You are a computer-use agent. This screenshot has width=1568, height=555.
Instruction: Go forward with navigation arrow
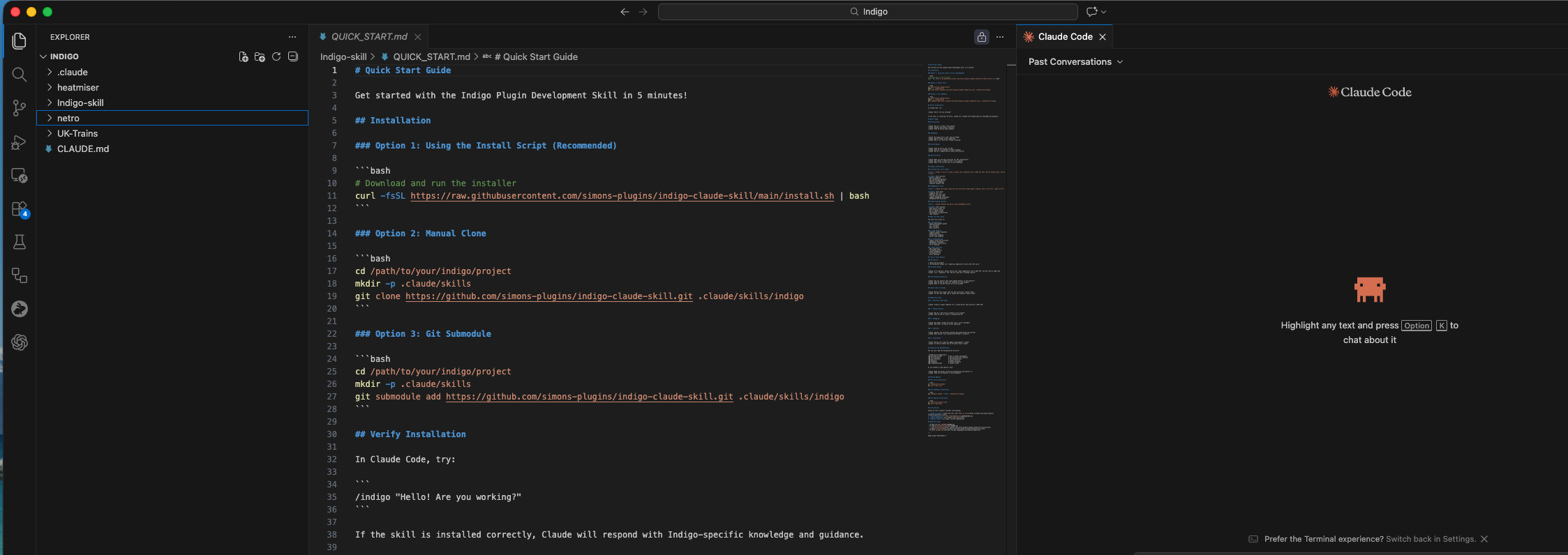point(643,12)
